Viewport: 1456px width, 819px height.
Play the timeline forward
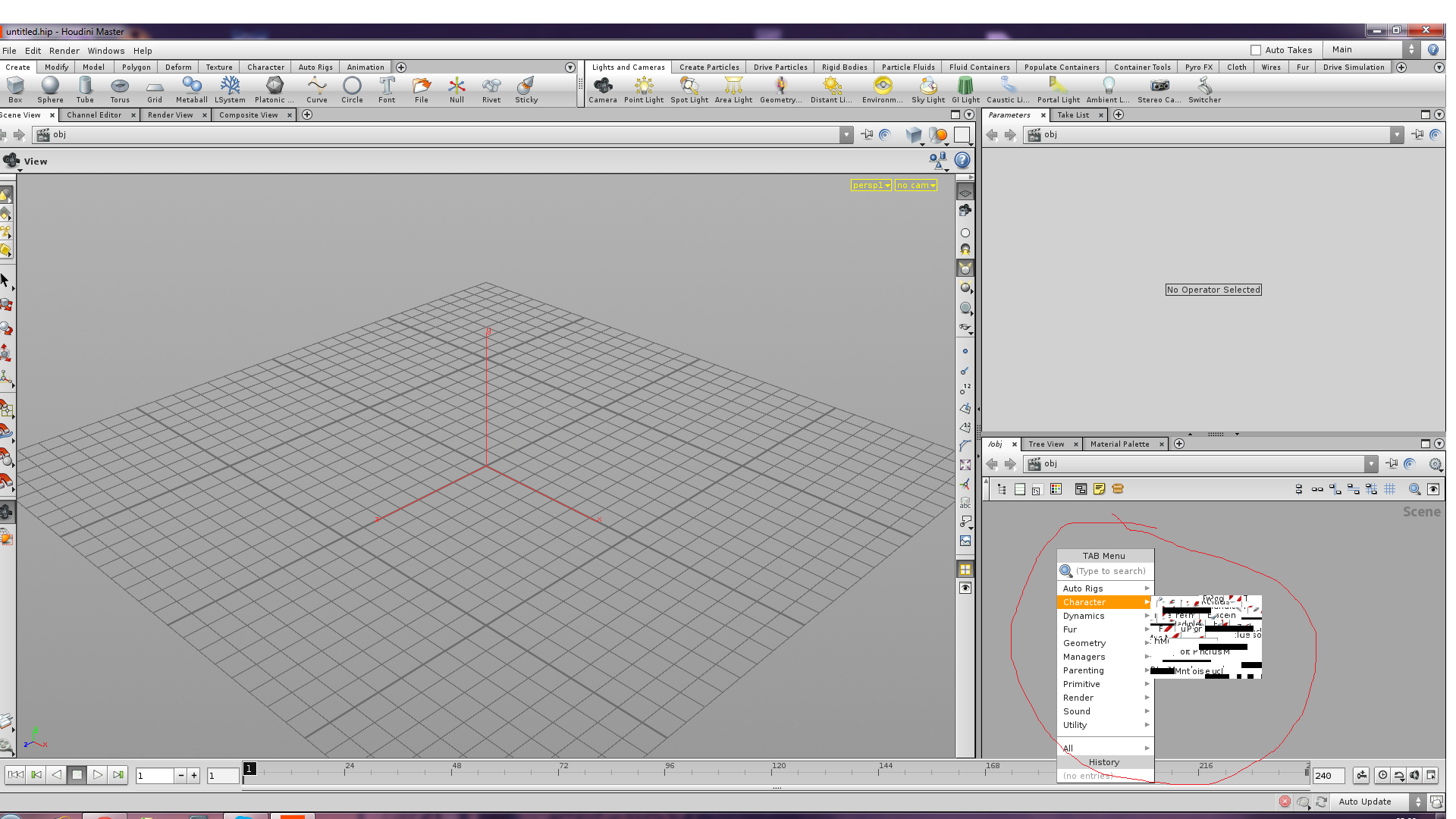click(x=97, y=775)
